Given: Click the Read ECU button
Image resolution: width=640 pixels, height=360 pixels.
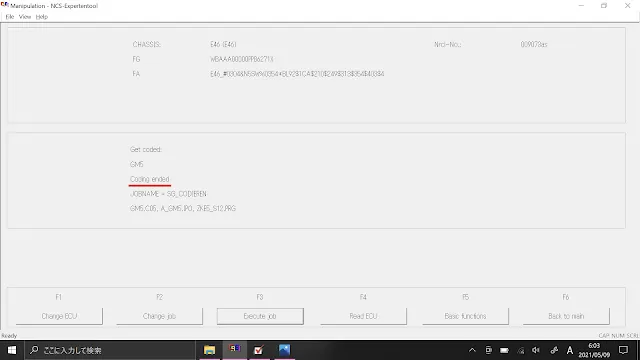Looking at the screenshot, I should point(363,316).
